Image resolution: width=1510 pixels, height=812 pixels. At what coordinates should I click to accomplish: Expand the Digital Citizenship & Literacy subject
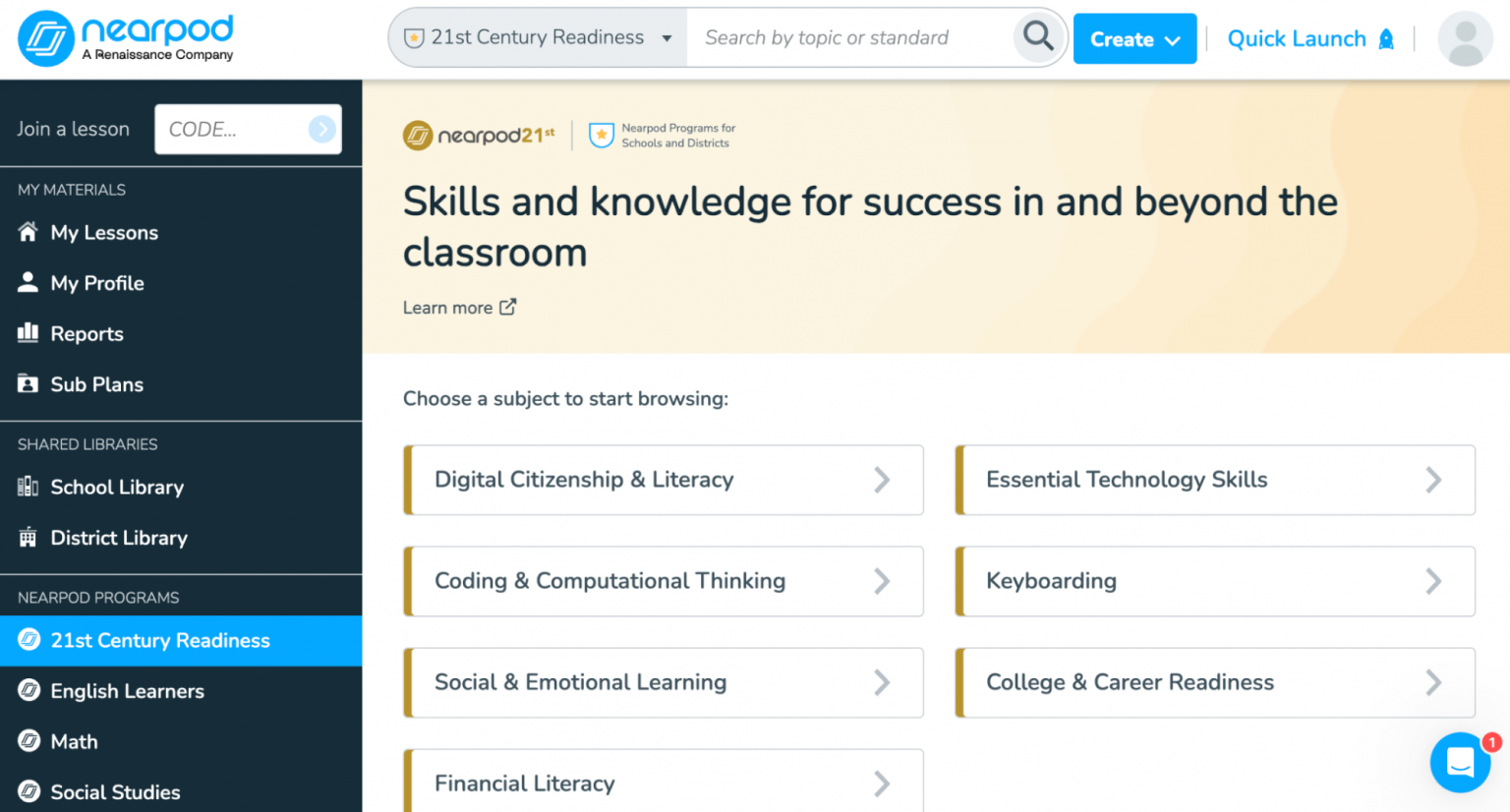pyautogui.click(x=664, y=480)
